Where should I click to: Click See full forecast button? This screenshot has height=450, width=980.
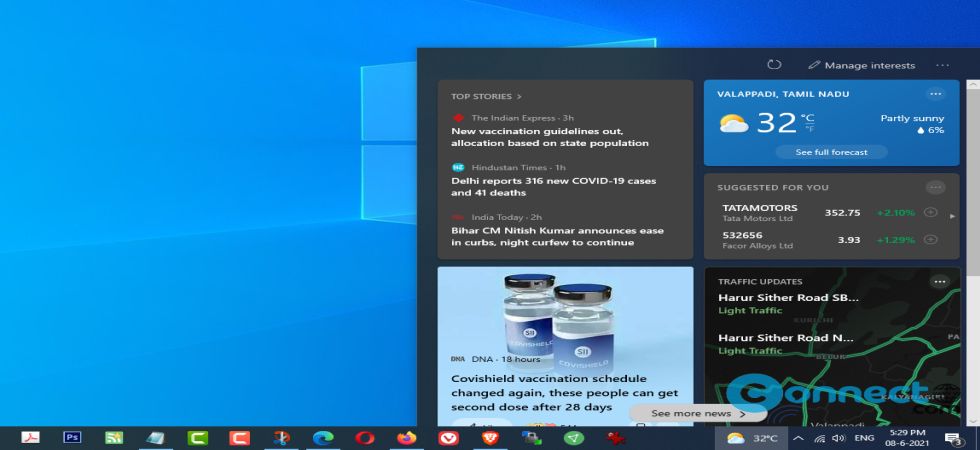[x=831, y=152]
